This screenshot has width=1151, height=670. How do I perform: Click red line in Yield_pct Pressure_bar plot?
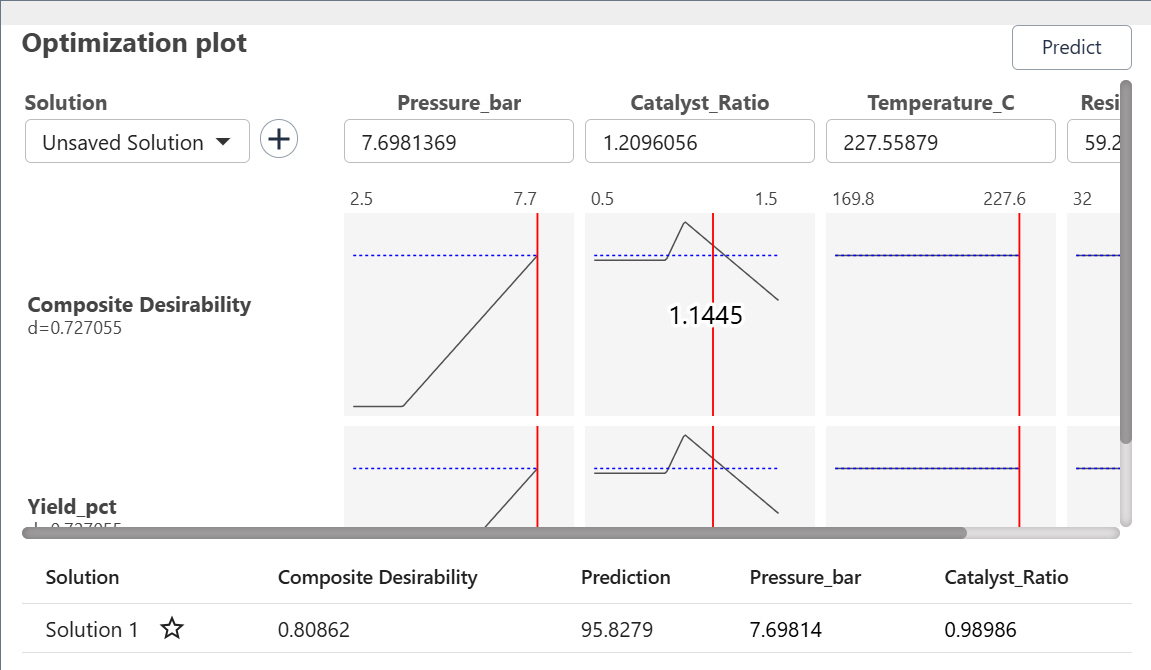pos(537,490)
